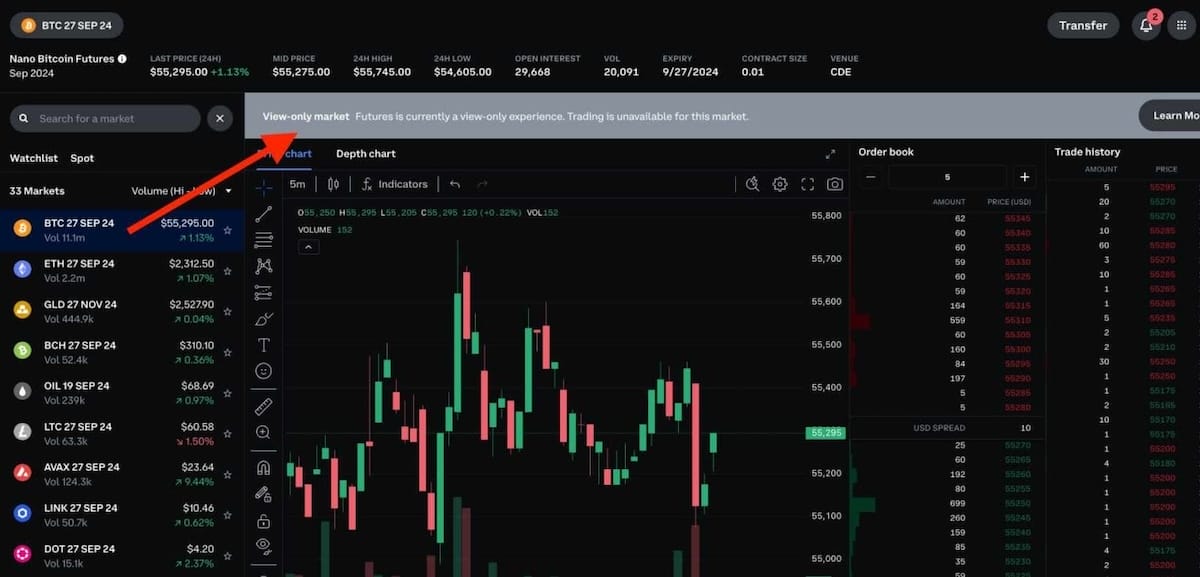Take a chart snapshot with the camera icon

pos(835,184)
